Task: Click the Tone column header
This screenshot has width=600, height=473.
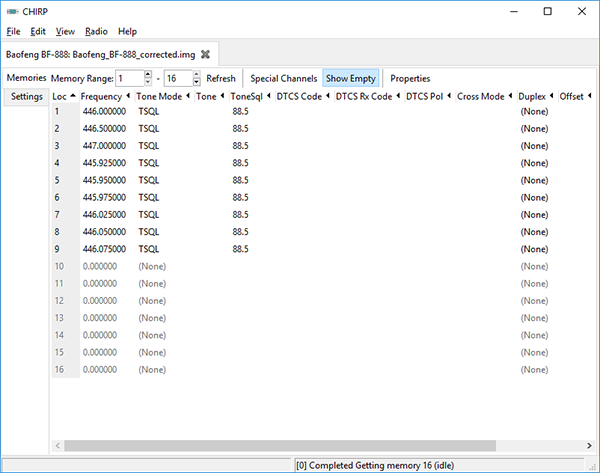Action: coord(210,96)
